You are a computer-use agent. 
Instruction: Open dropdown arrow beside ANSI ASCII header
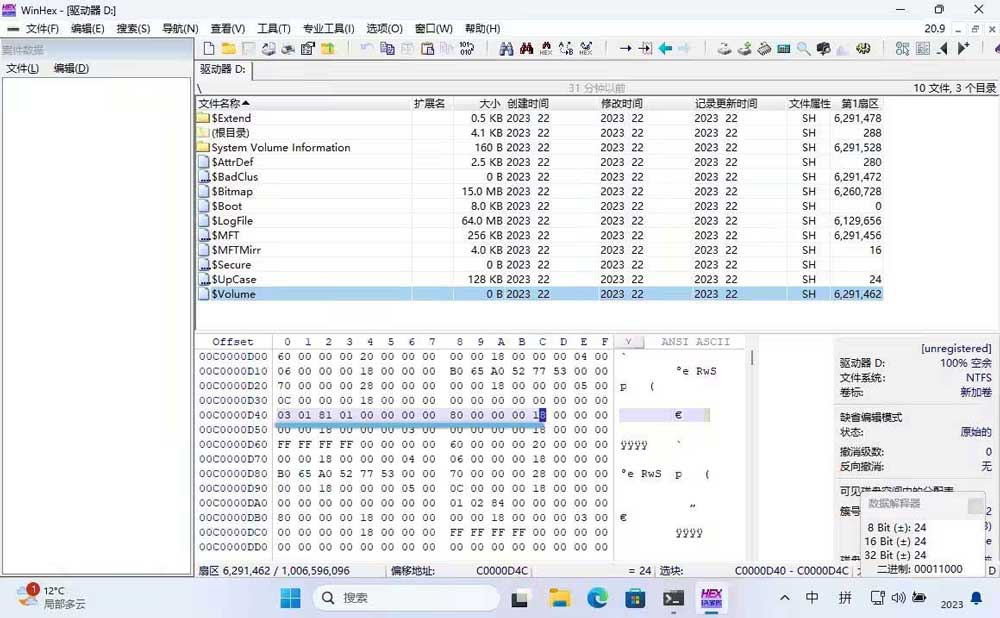tap(628, 342)
